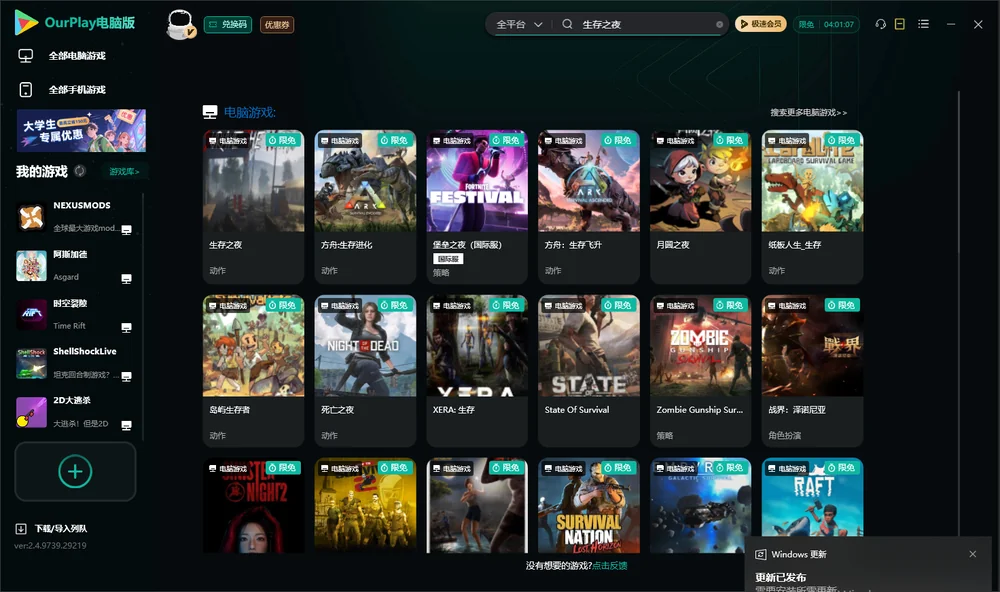Open 阿斯加德 Asgard game icon

pyautogui.click(x=31, y=266)
